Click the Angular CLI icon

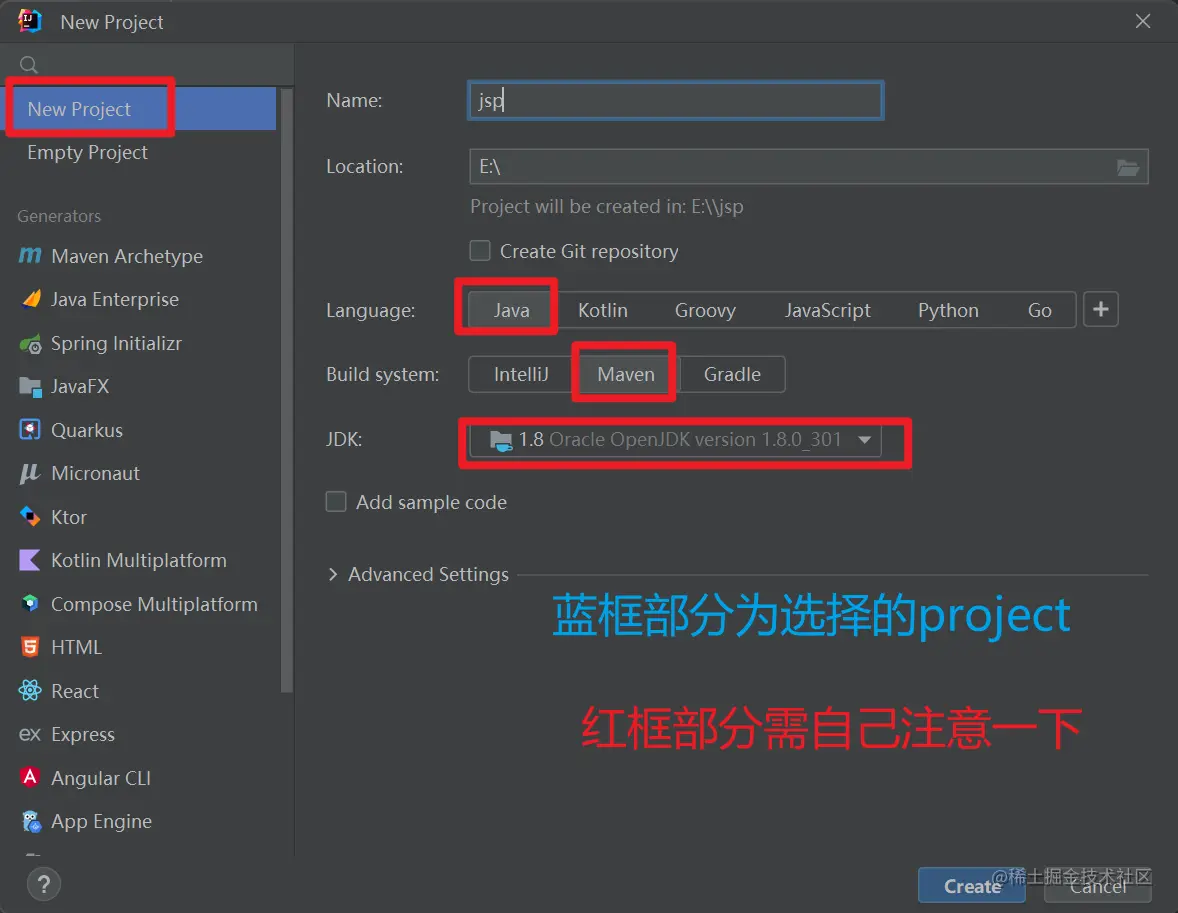tap(30, 777)
